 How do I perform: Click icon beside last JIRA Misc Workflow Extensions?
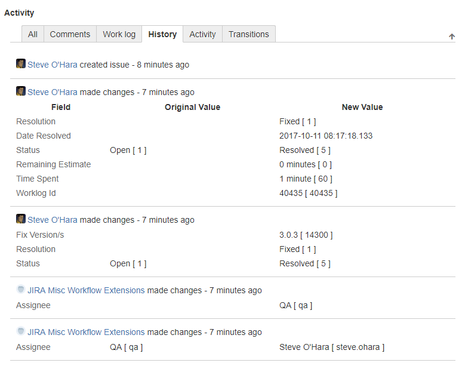[21, 331]
